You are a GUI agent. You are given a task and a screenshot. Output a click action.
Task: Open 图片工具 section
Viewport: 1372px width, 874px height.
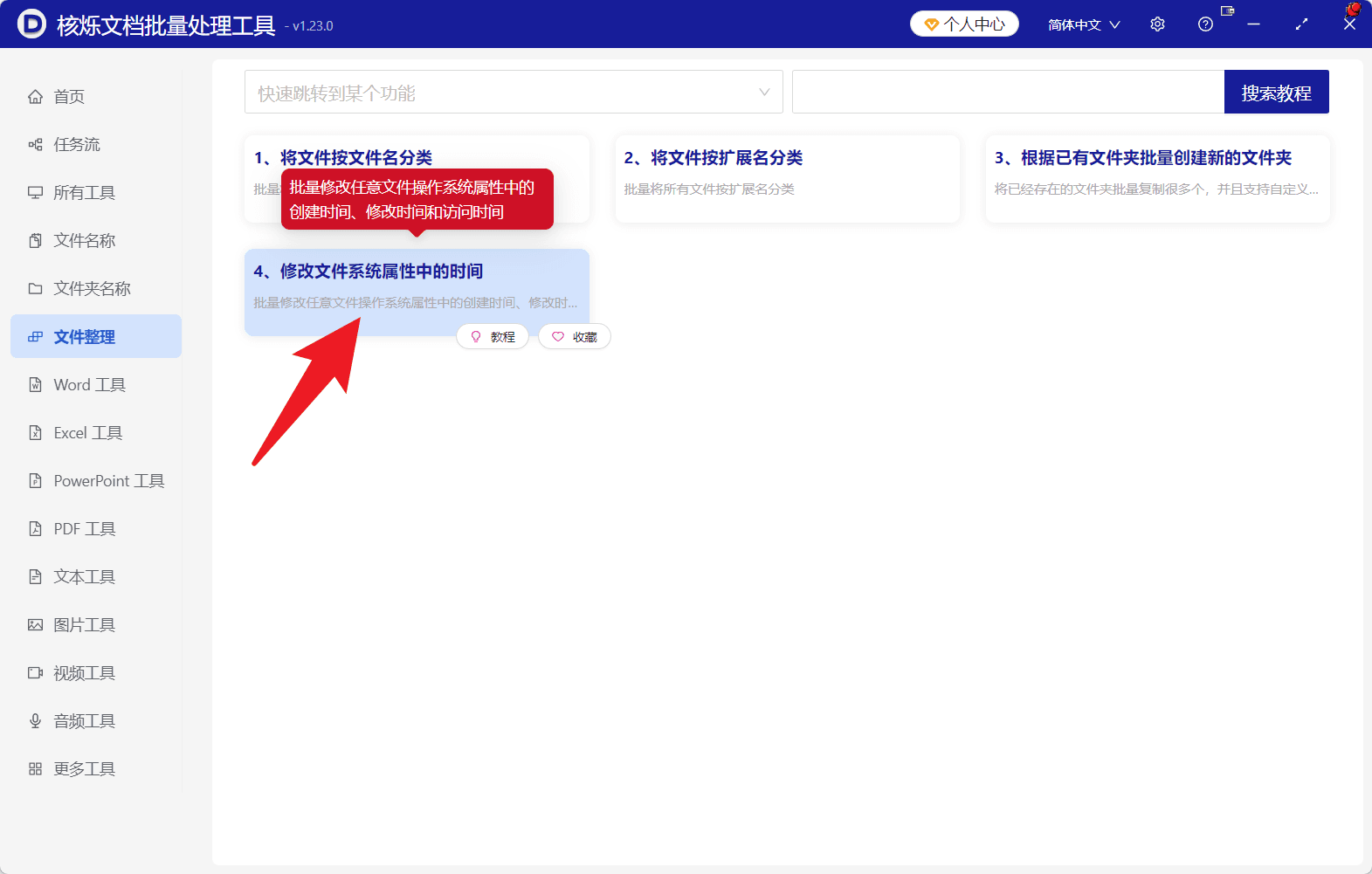96,624
